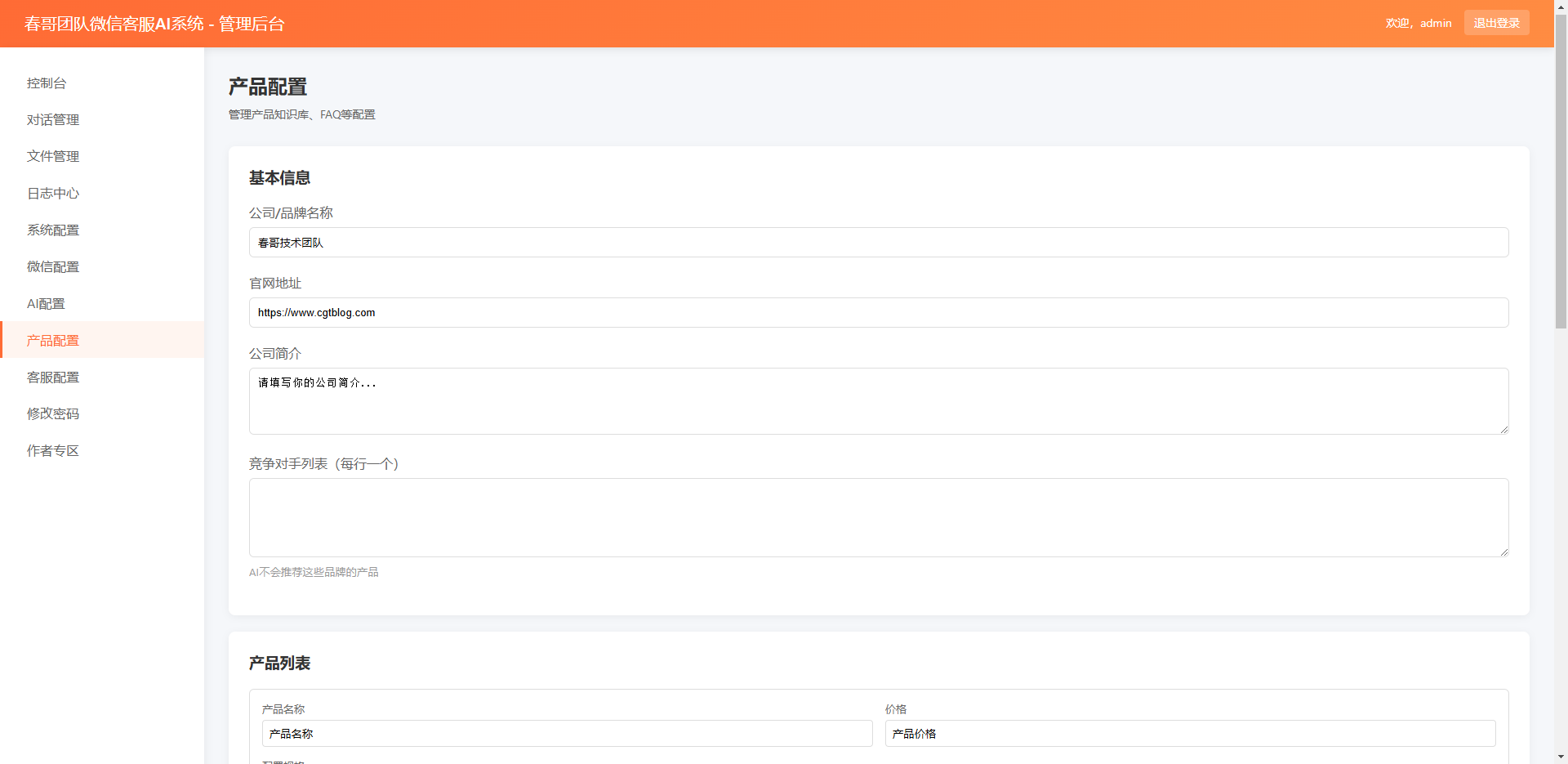
Task: Click the resize handle of 公司简介 textarea
Action: [x=1503, y=429]
